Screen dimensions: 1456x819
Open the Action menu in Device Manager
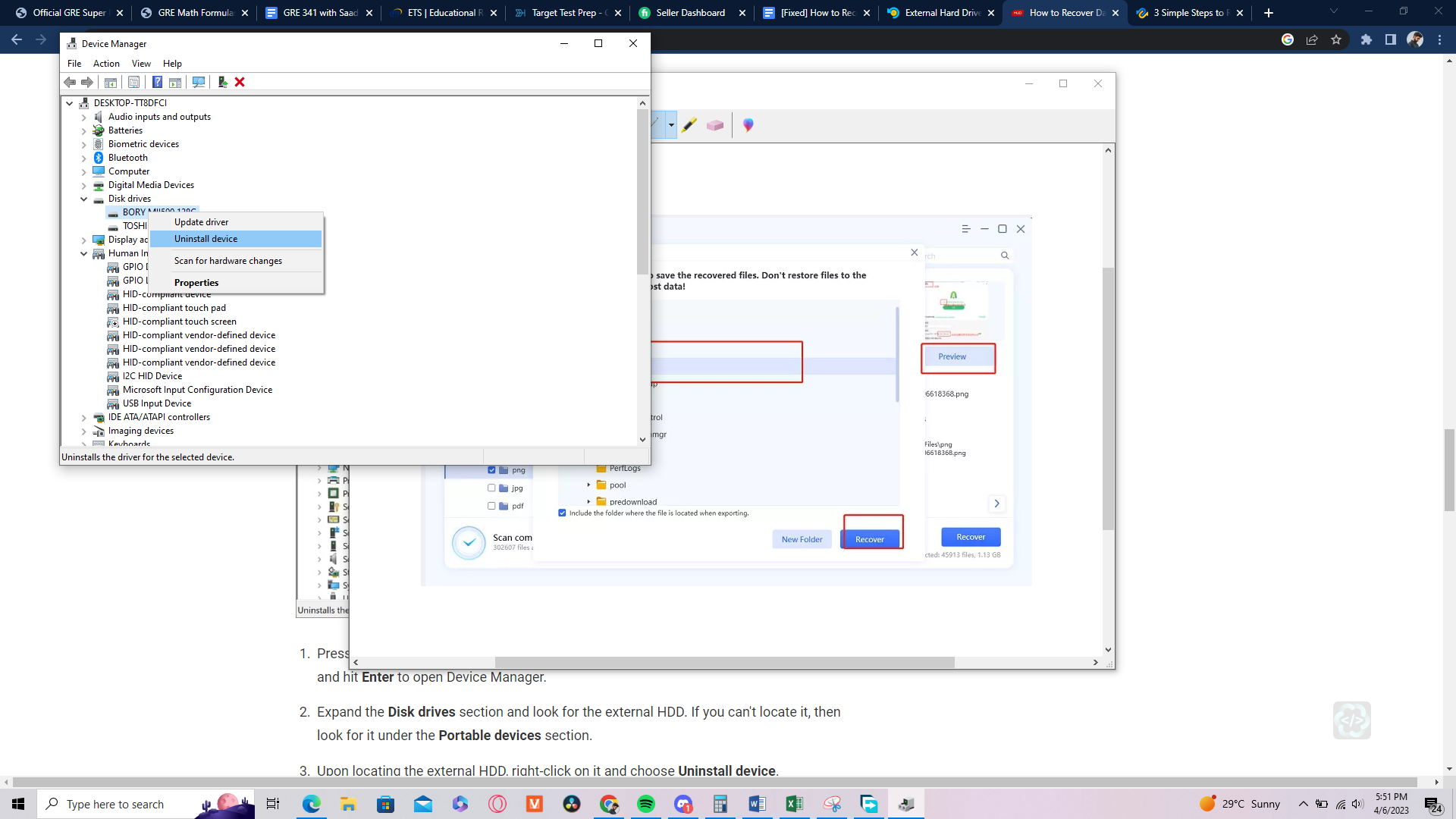coord(106,64)
